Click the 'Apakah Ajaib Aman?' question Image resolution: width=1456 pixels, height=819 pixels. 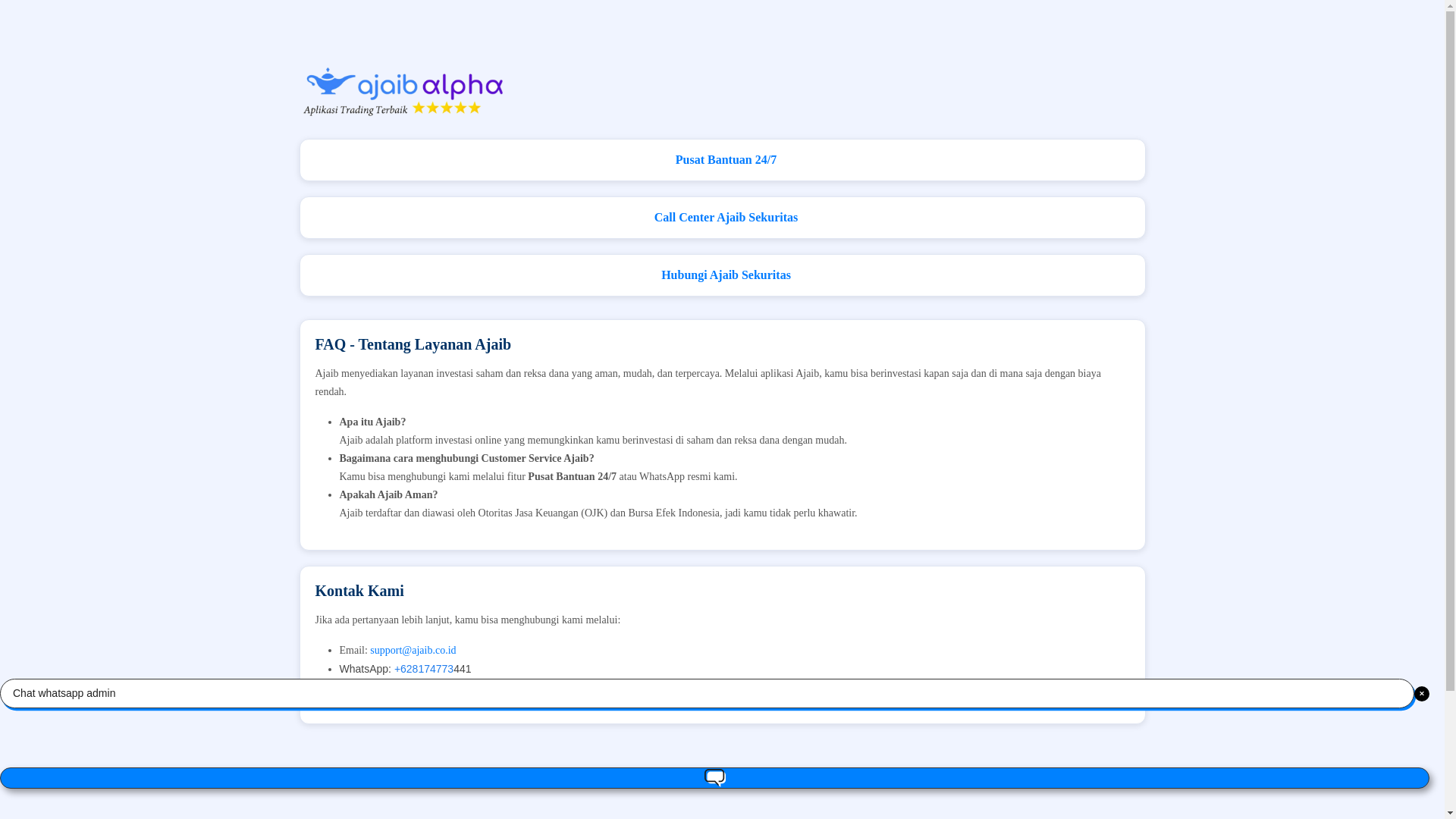click(x=388, y=495)
